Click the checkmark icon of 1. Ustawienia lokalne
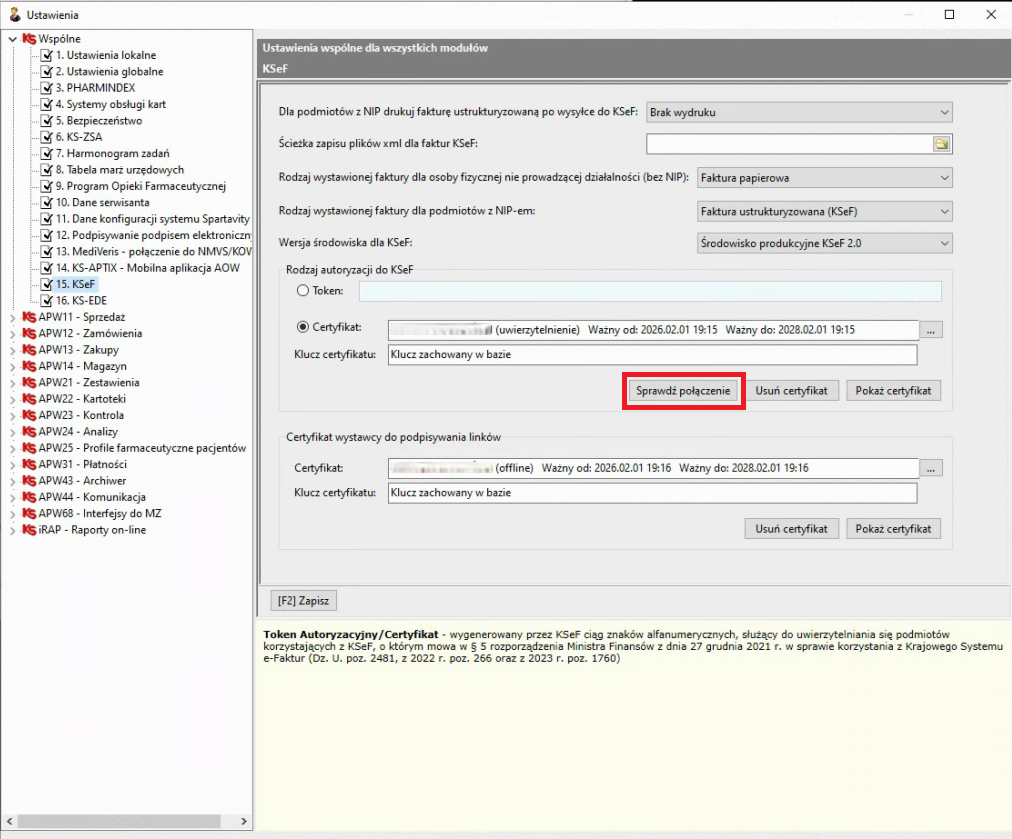 point(46,55)
